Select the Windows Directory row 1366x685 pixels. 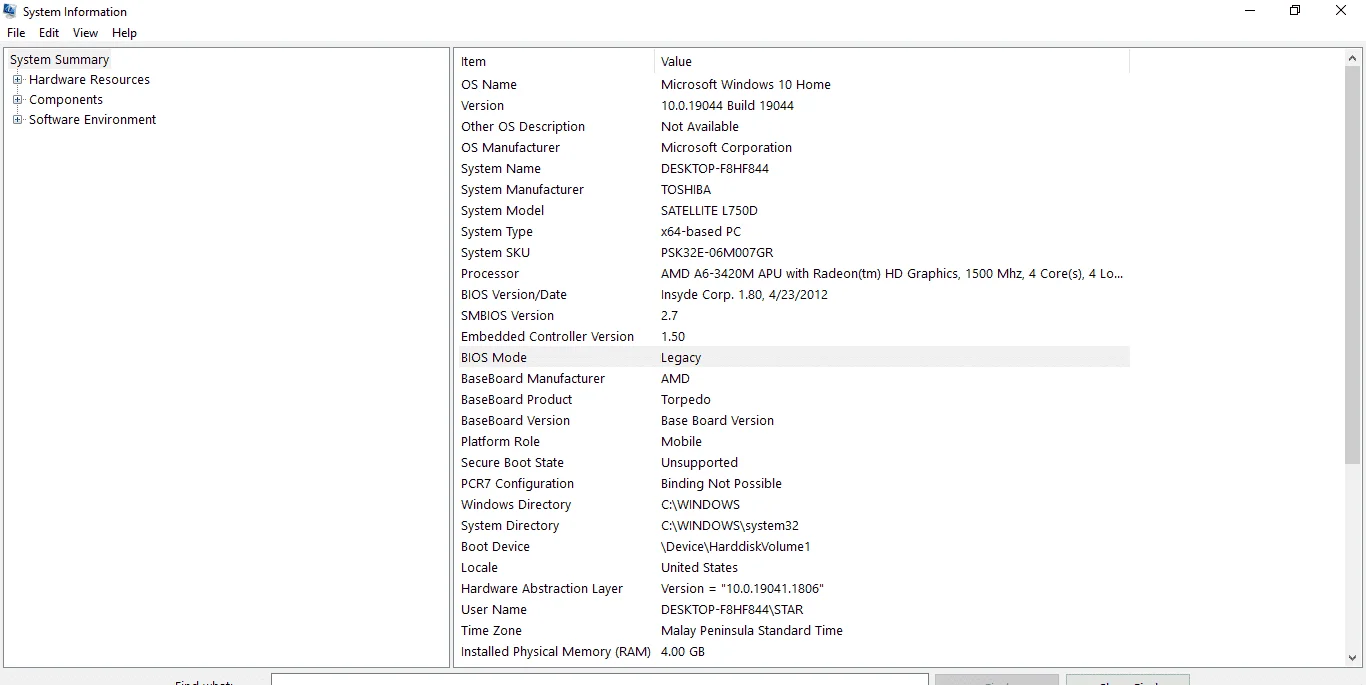coord(792,505)
